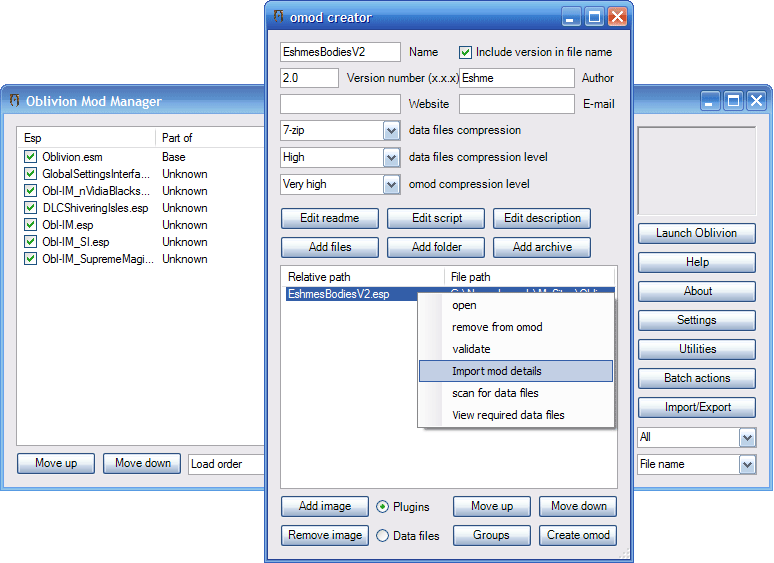This screenshot has height=563, width=774.
Task: Choose validate from the context menu
Action: point(516,349)
